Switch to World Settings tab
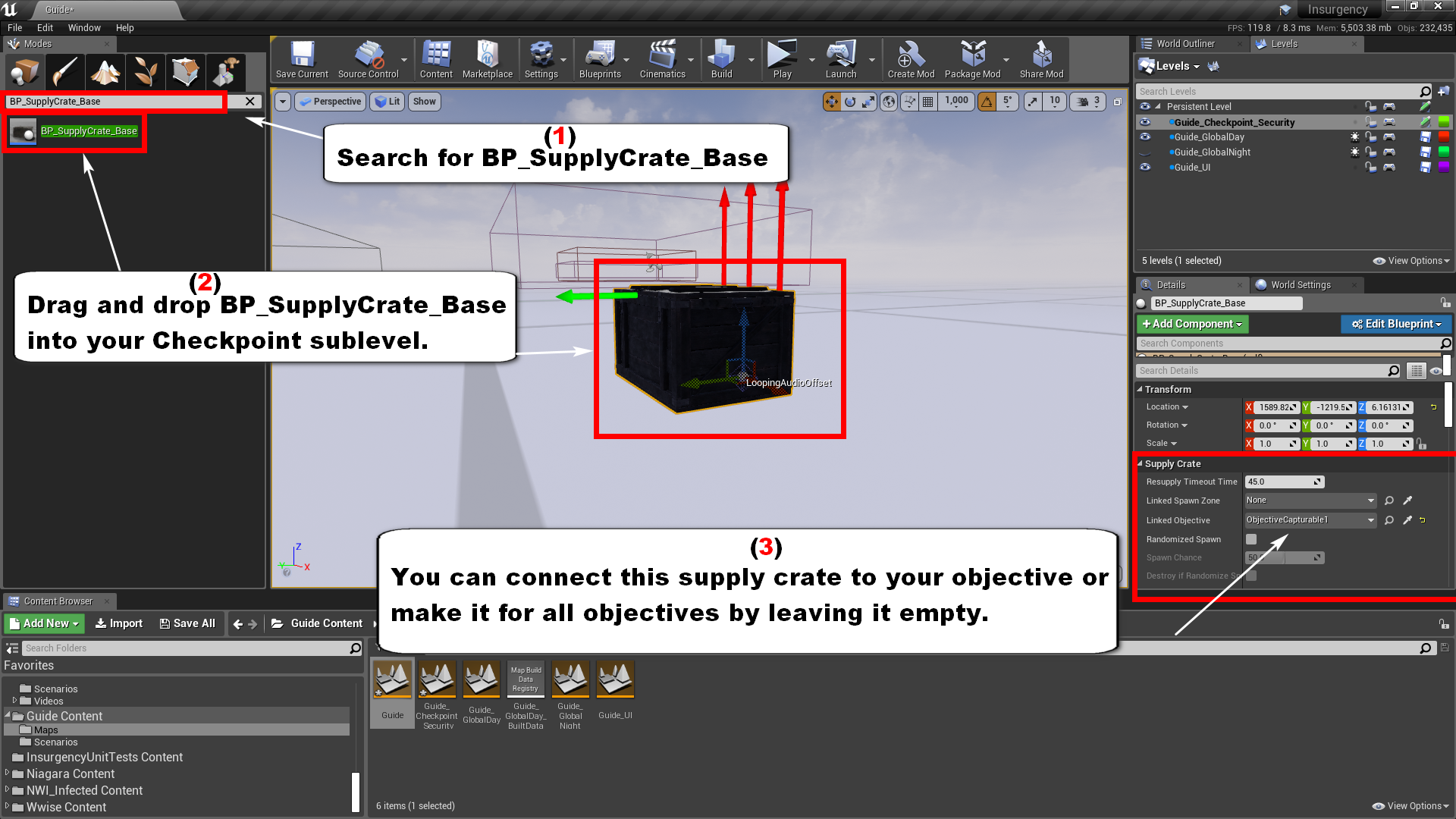Screen dimensions: 1456x819 [x=1301, y=285]
